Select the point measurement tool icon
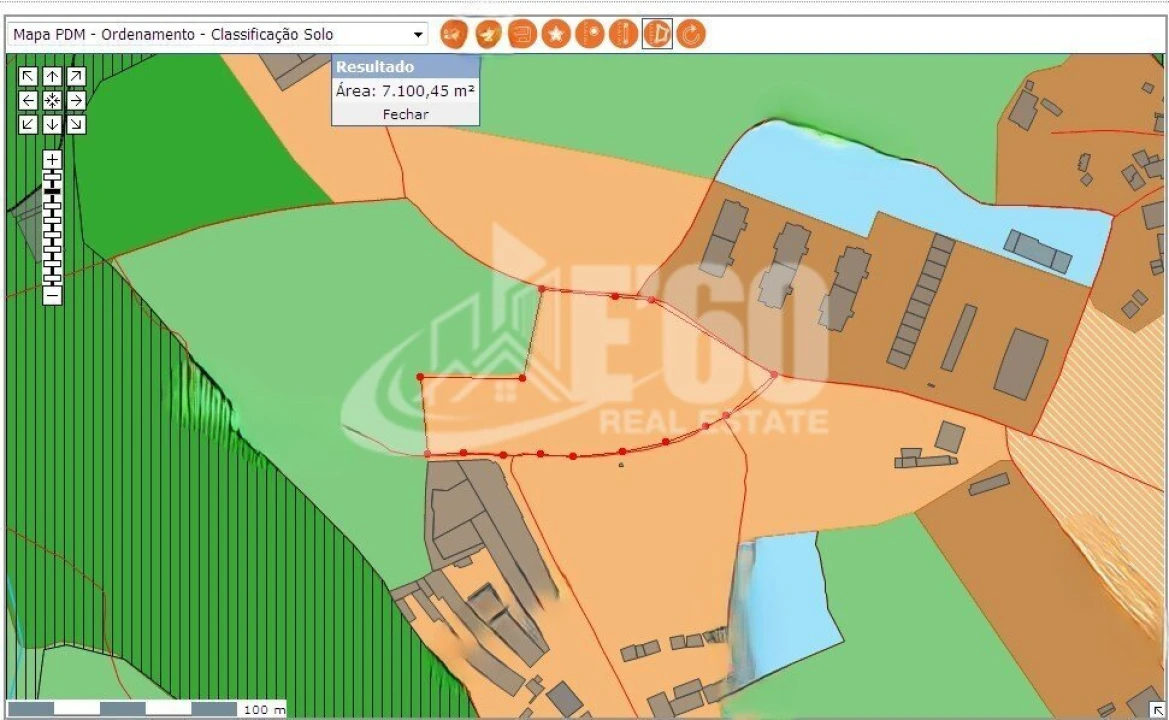Screen dimensions: 1169x720 coord(590,35)
